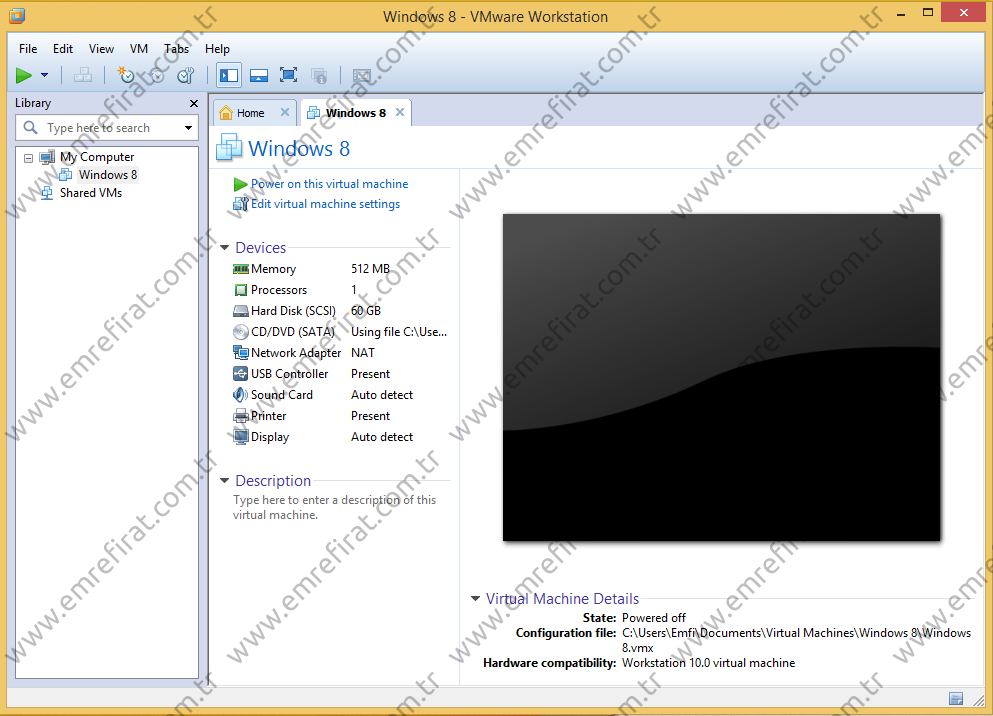993x716 pixels.
Task: Open the VM menu
Action: click(139, 48)
